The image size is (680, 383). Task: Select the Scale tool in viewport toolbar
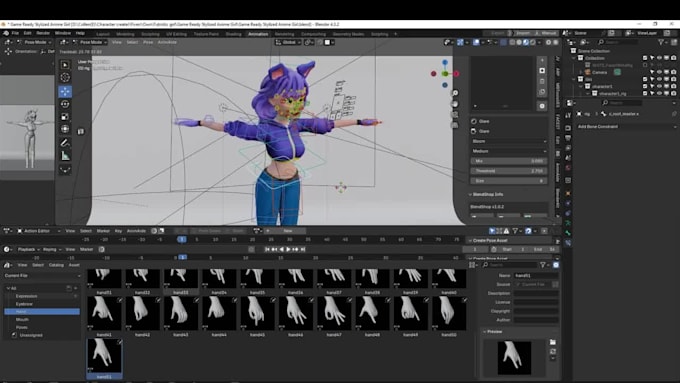pos(65,117)
